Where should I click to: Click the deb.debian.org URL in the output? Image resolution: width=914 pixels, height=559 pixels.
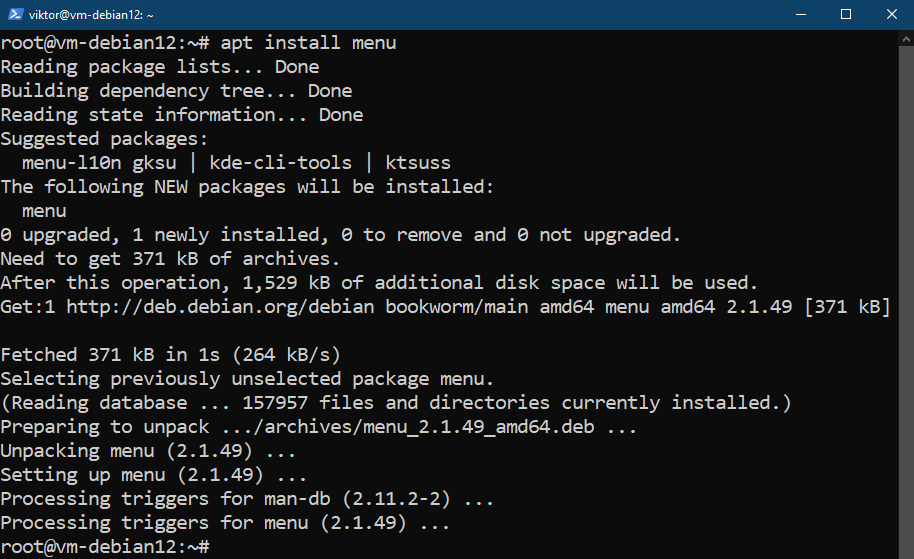[x=220, y=307]
